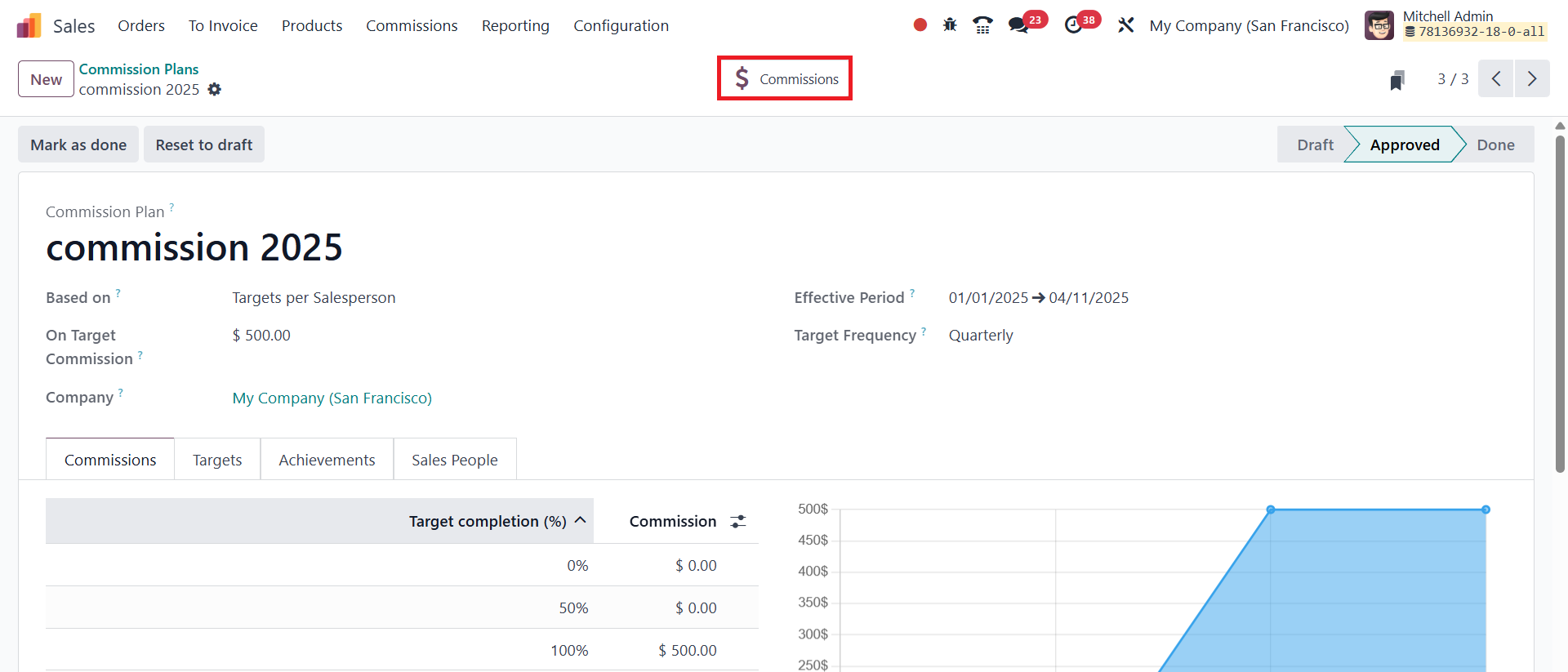1568x672 pixels.
Task: Click the Sales app logo icon
Action: tap(29, 26)
